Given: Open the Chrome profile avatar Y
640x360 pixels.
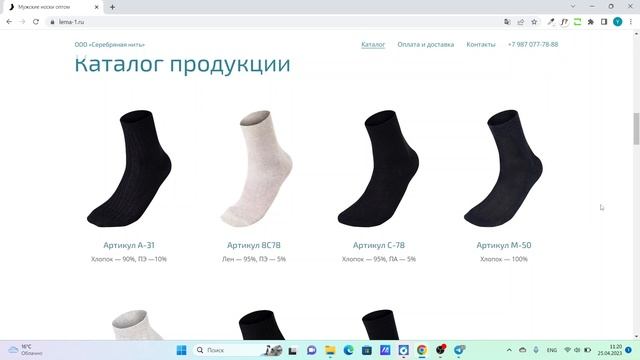Looking at the screenshot, I should point(618,22).
